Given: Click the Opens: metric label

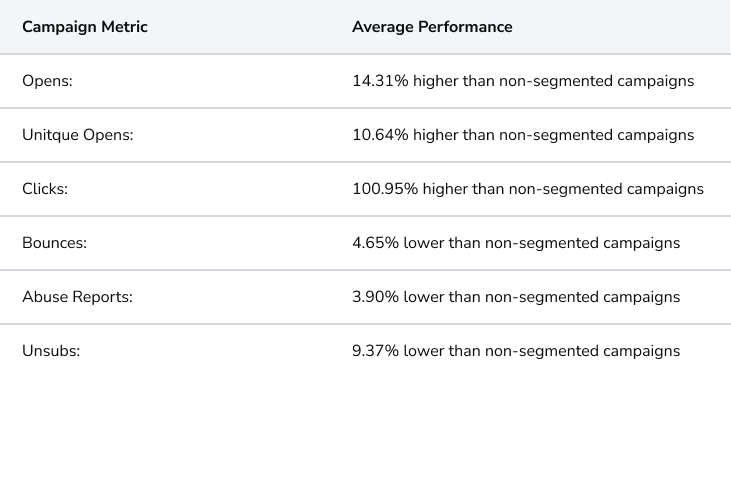Looking at the screenshot, I should pos(46,81).
